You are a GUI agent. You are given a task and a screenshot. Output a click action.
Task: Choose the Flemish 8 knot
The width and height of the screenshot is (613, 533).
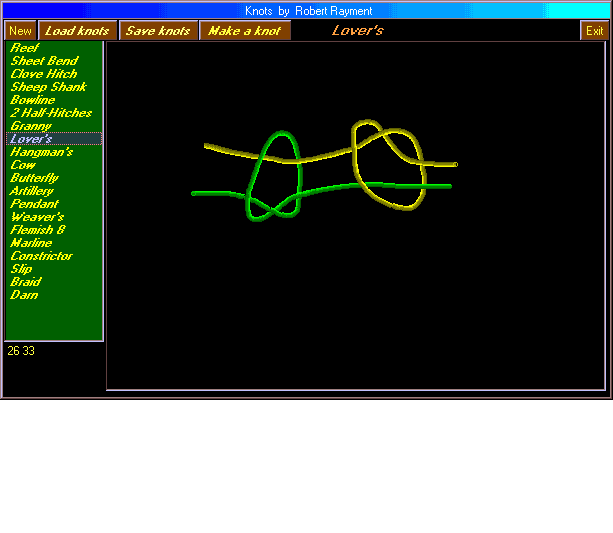point(38,230)
